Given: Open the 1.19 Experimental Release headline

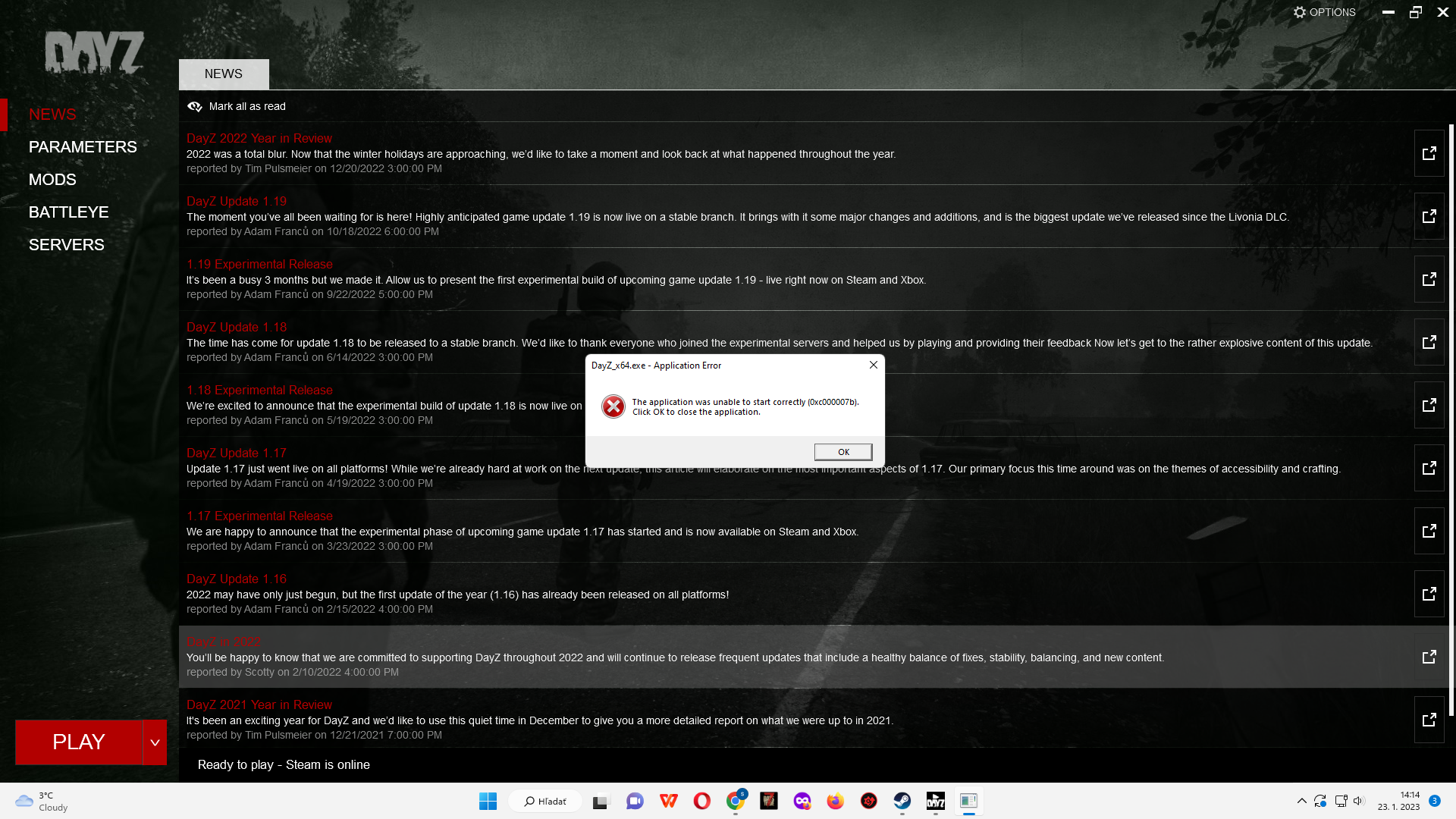Looking at the screenshot, I should coord(259,264).
